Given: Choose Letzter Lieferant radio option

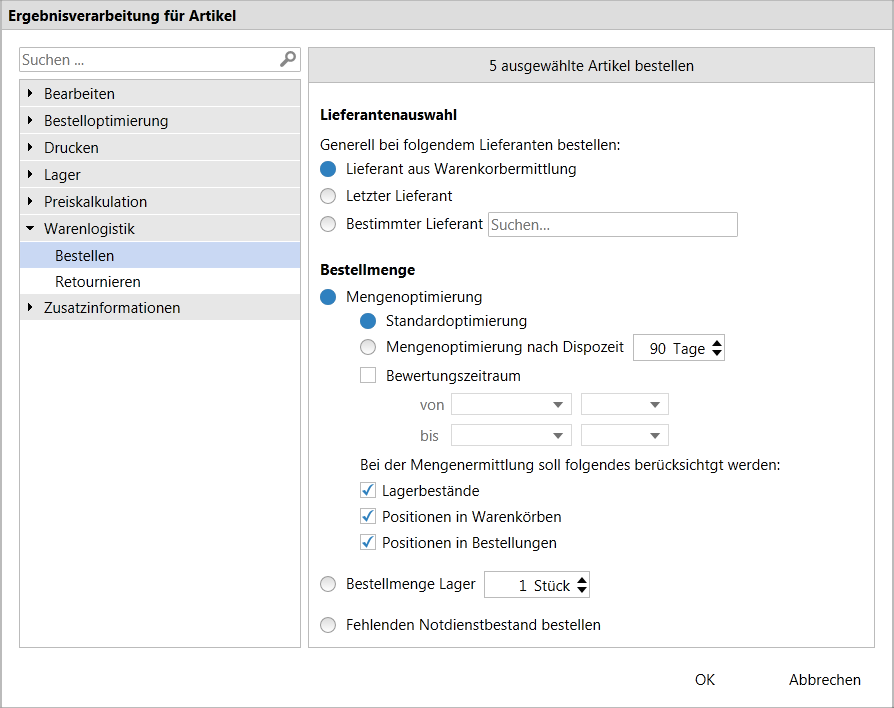Looking at the screenshot, I should click(328, 196).
